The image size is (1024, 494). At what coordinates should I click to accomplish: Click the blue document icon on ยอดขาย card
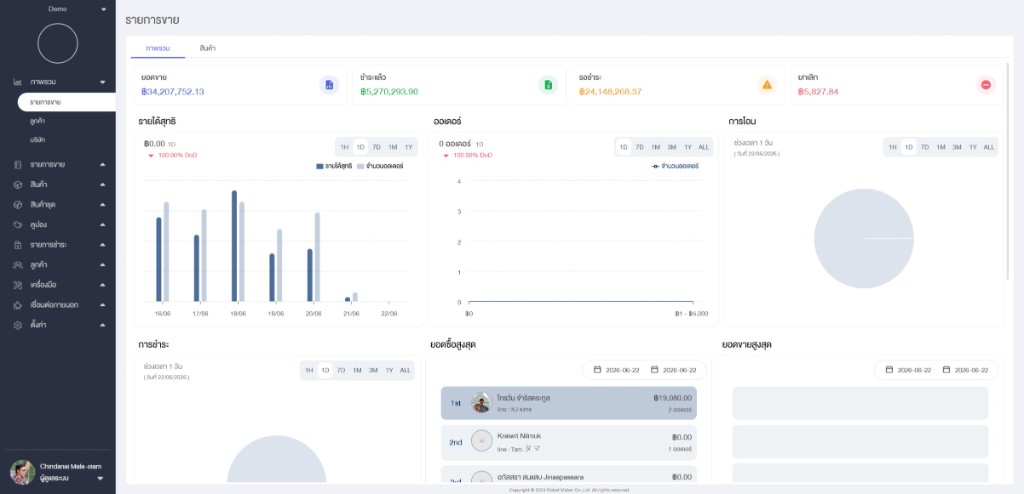pyautogui.click(x=329, y=85)
